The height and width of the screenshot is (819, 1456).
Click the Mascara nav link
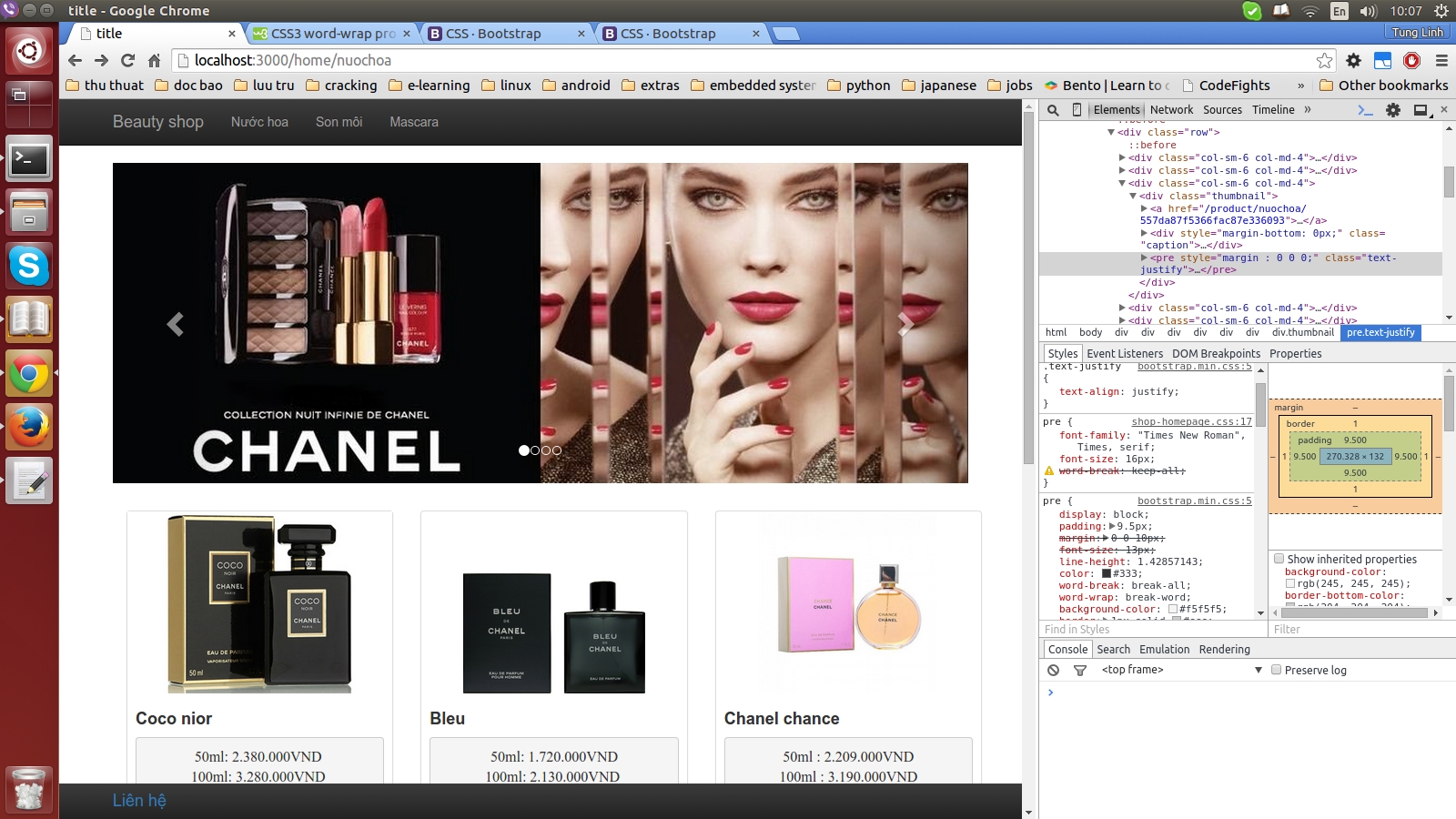click(414, 122)
